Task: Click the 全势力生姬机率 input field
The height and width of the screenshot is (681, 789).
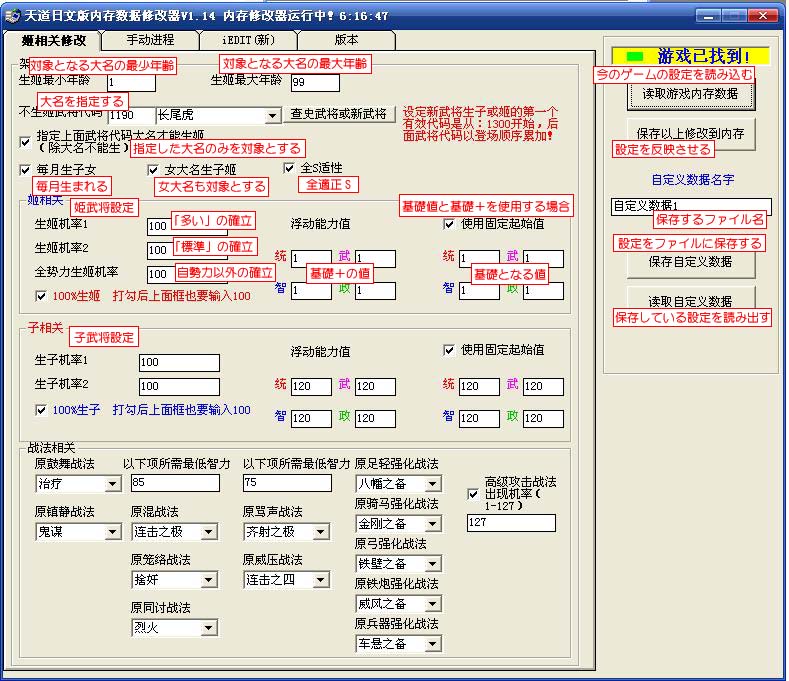Action: coord(187,274)
